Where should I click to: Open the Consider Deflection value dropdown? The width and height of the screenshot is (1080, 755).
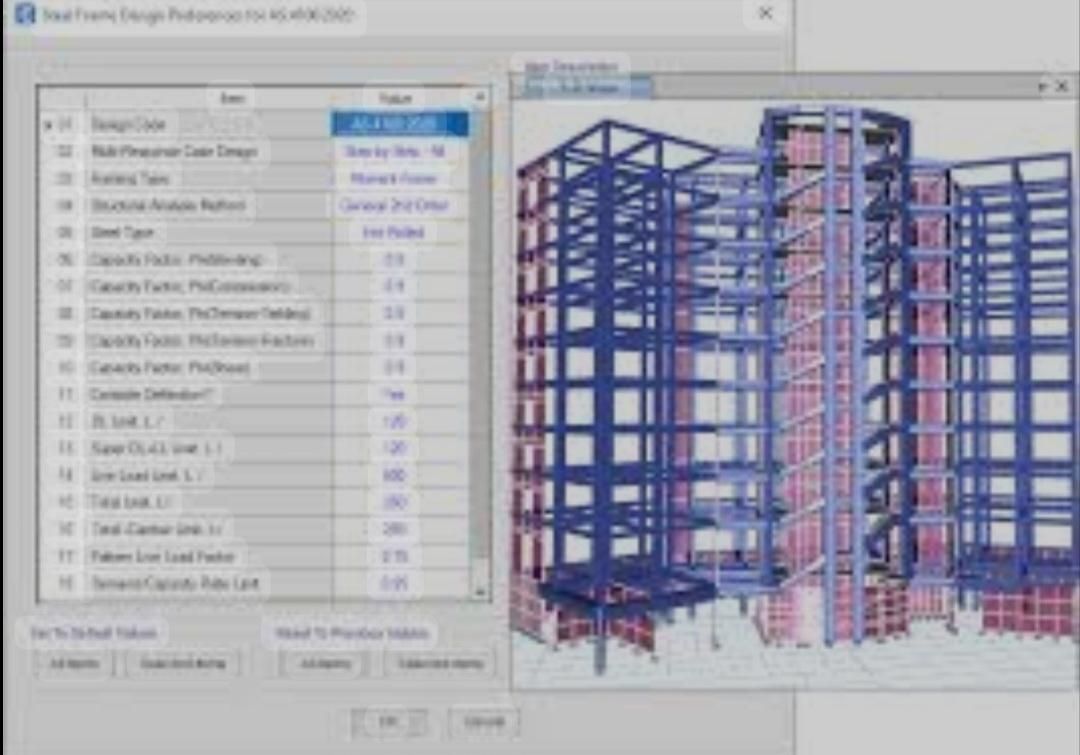coord(400,394)
